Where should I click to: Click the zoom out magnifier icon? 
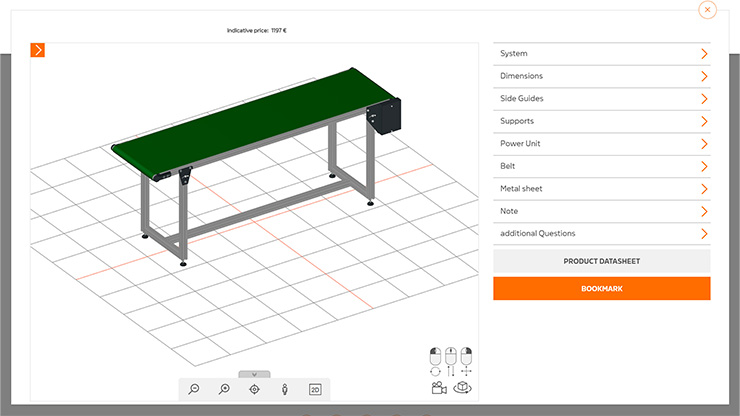click(193, 389)
